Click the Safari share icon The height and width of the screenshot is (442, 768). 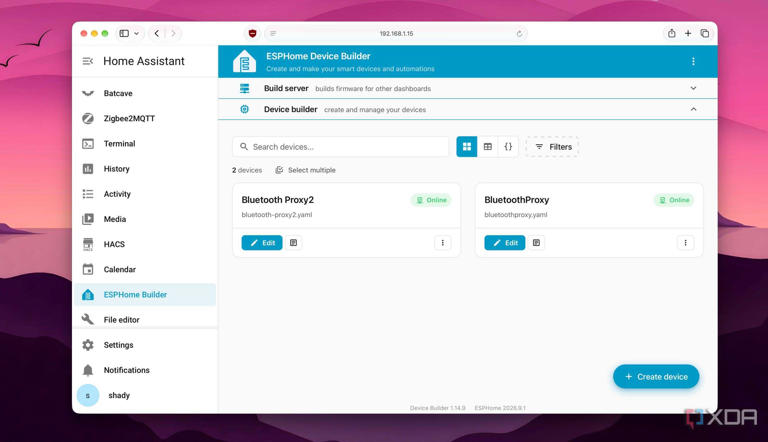point(672,33)
